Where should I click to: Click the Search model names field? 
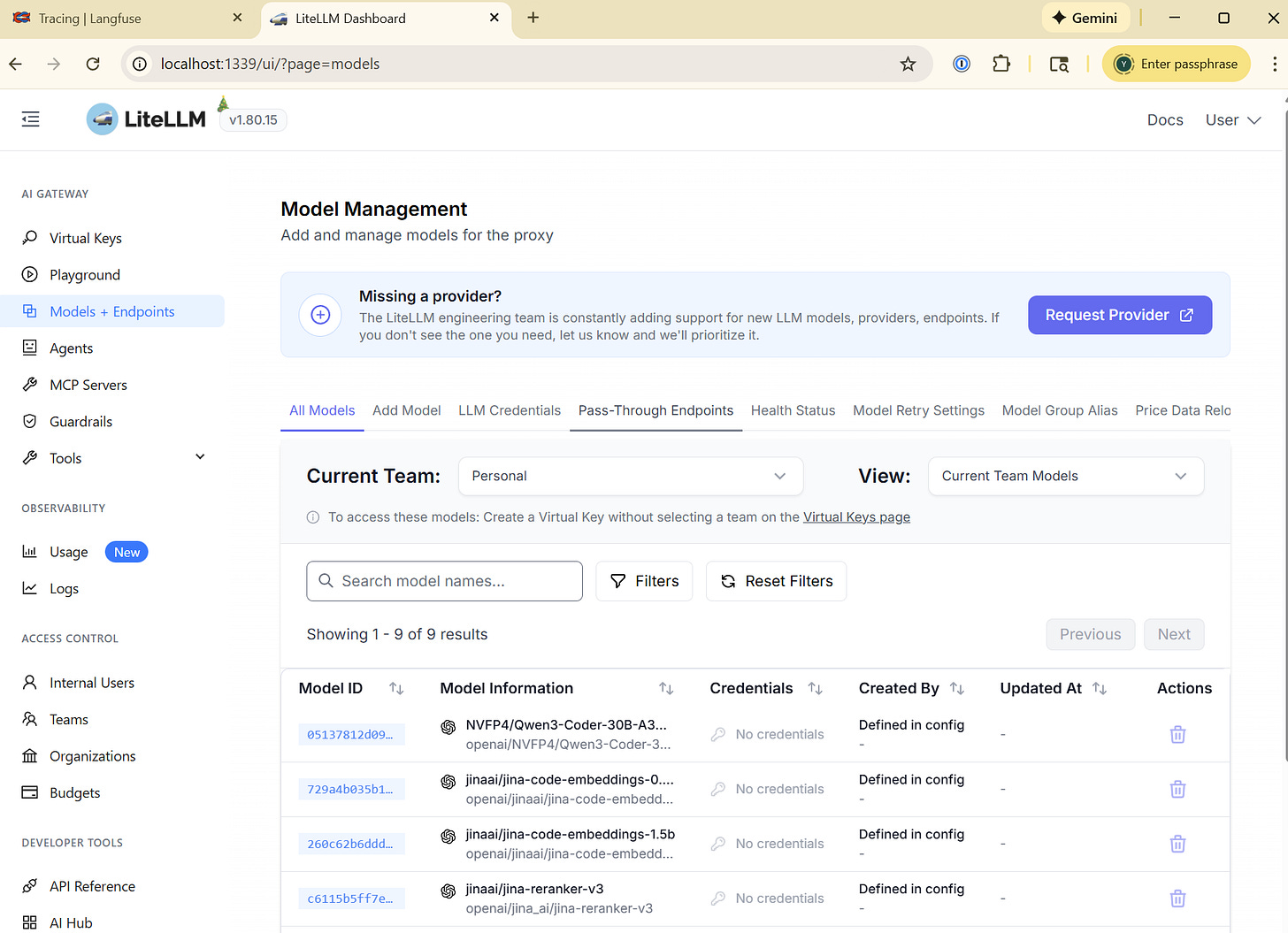click(x=444, y=581)
